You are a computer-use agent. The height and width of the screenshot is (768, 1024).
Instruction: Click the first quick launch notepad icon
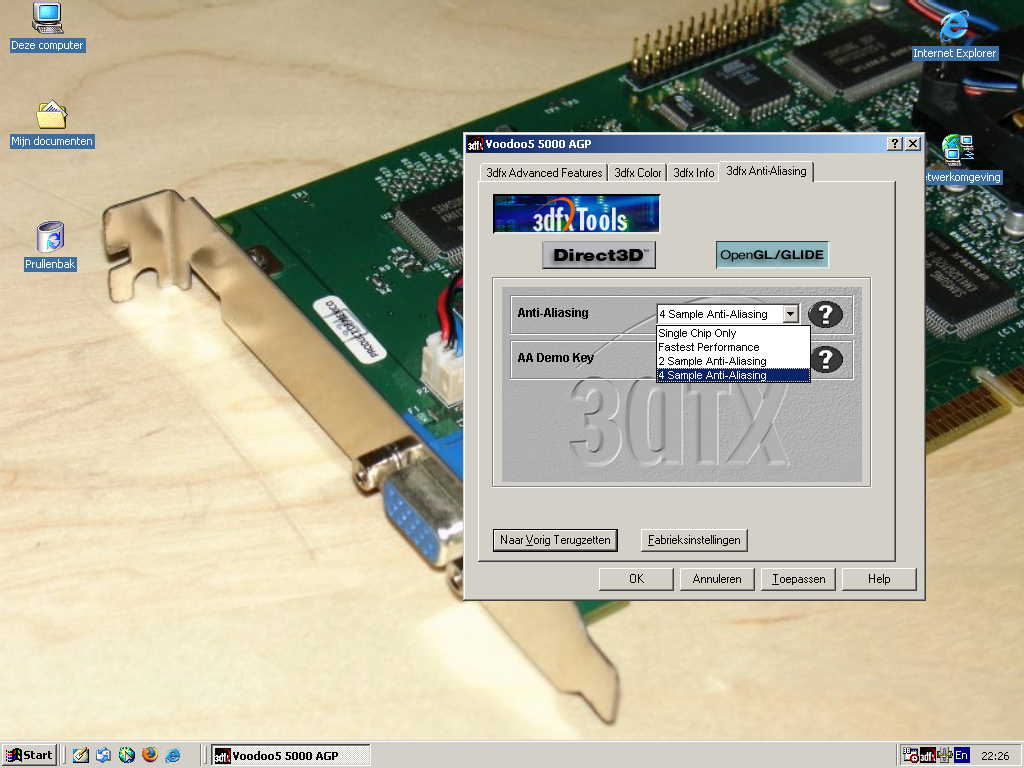tap(80, 755)
